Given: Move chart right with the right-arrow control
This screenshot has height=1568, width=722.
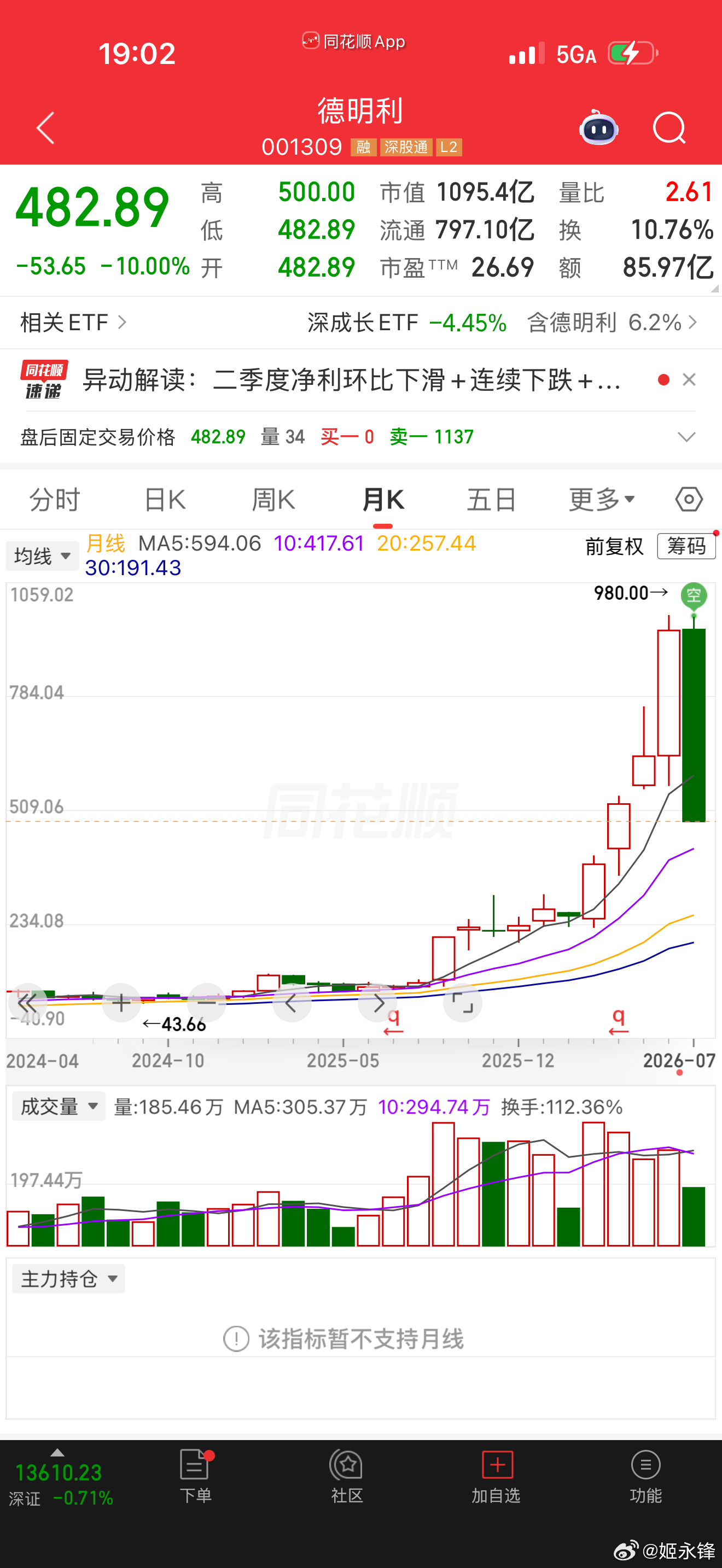Looking at the screenshot, I should pyautogui.click(x=377, y=1003).
